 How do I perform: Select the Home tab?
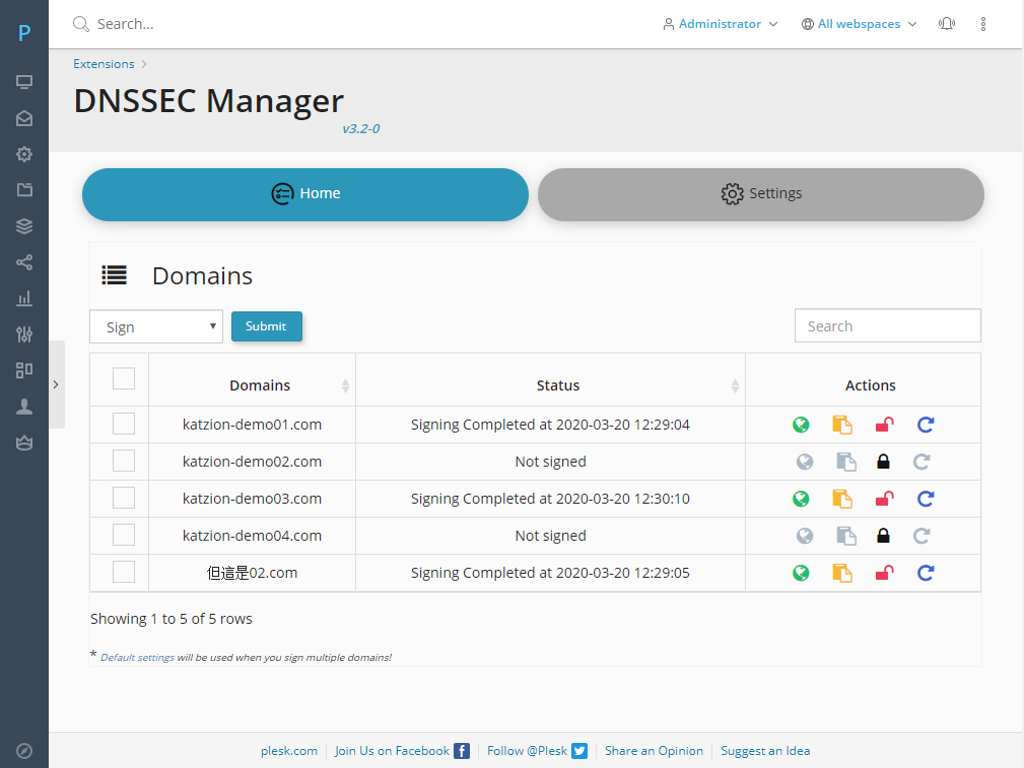point(305,194)
